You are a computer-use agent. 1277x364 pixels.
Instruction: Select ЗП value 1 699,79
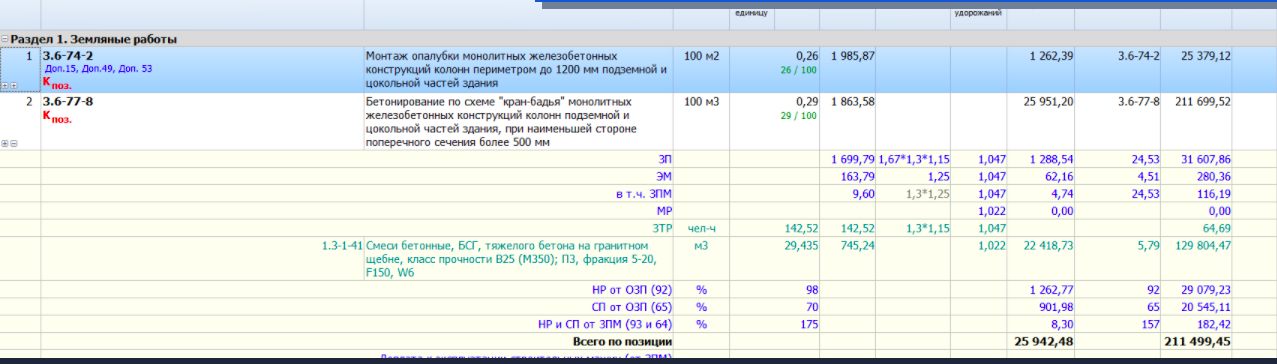[x=852, y=159]
